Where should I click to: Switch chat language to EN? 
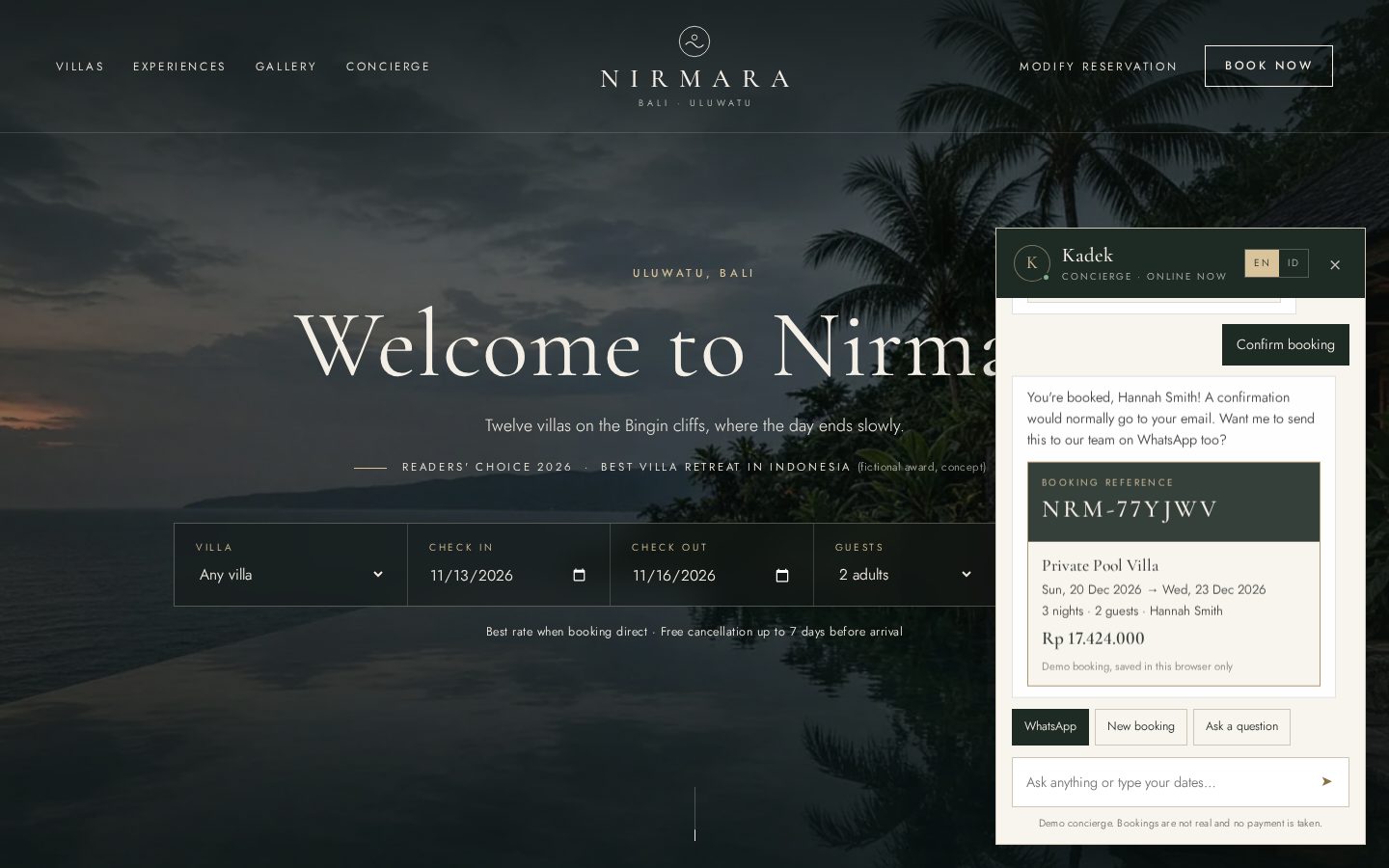[x=1262, y=263]
